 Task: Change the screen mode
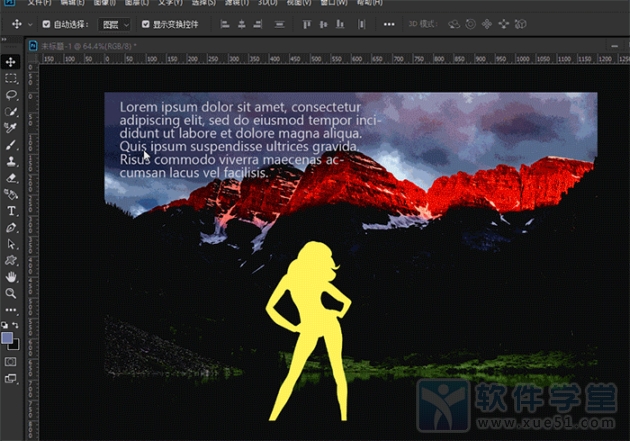pyautogui.click(x=10, y=378)
